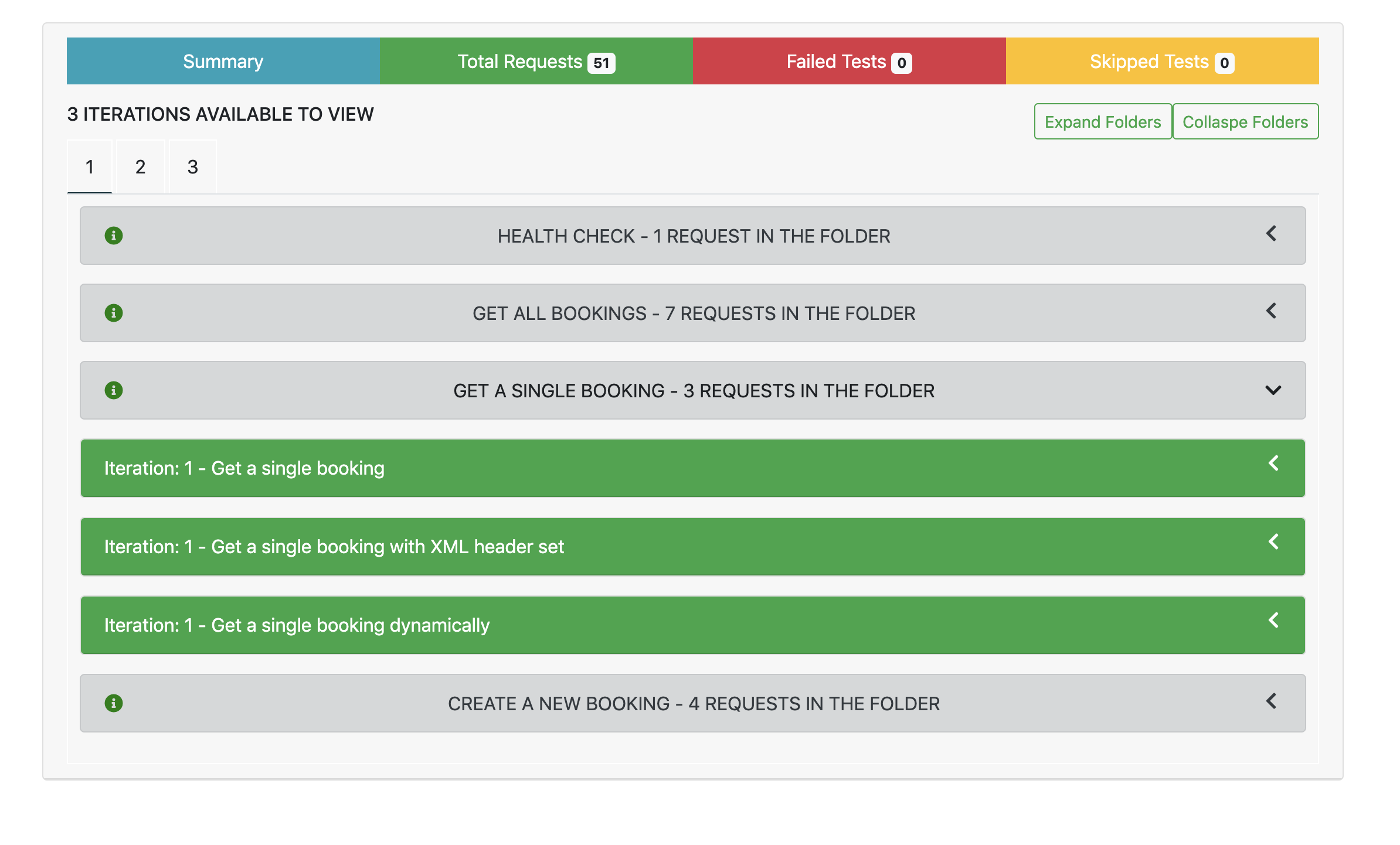Open the Skipped Tests tab
The width and height of the screenshot is (1400, 845).
(1162, 62)
